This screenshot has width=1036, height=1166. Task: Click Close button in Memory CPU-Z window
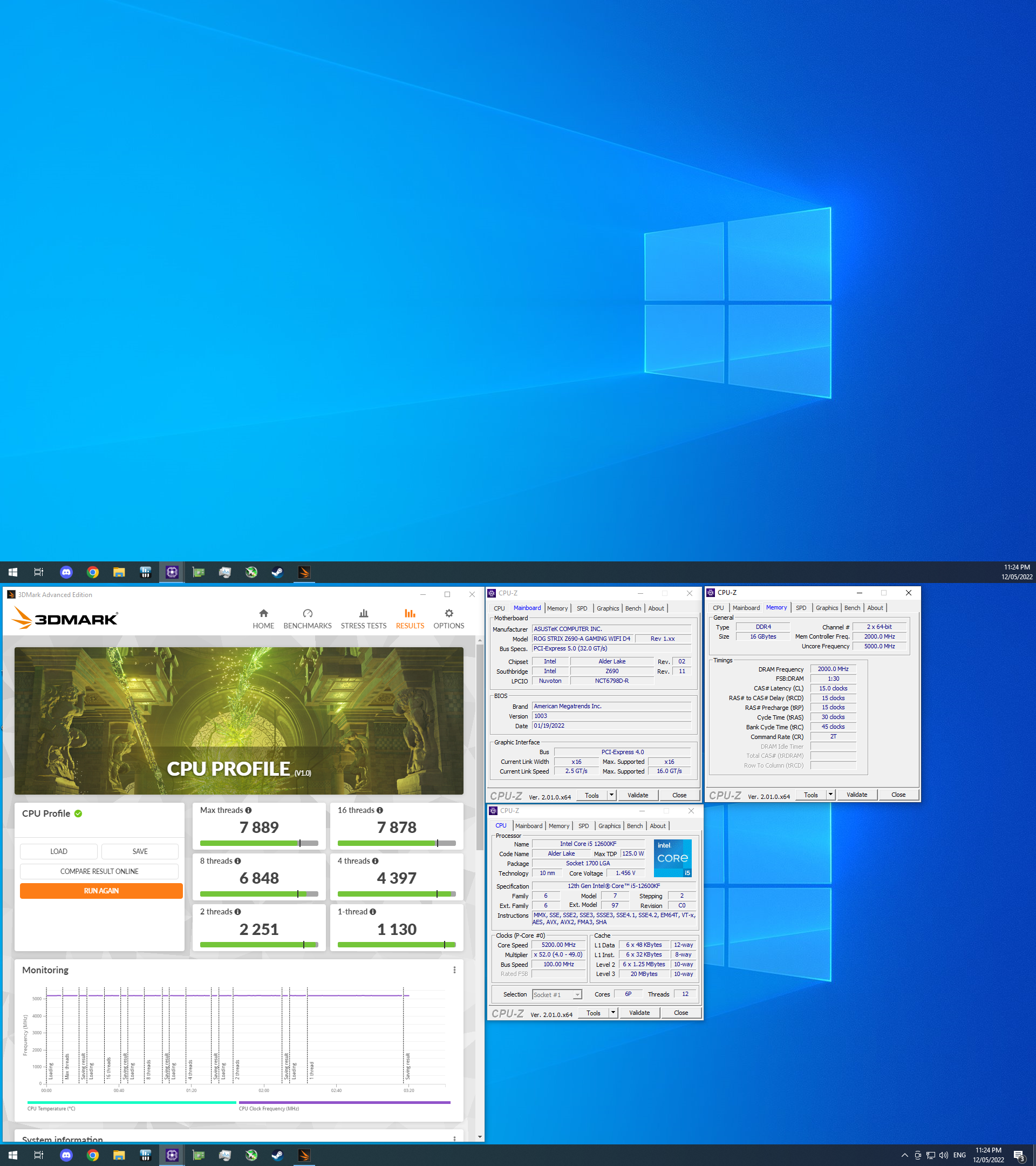(x=898, y=795)
